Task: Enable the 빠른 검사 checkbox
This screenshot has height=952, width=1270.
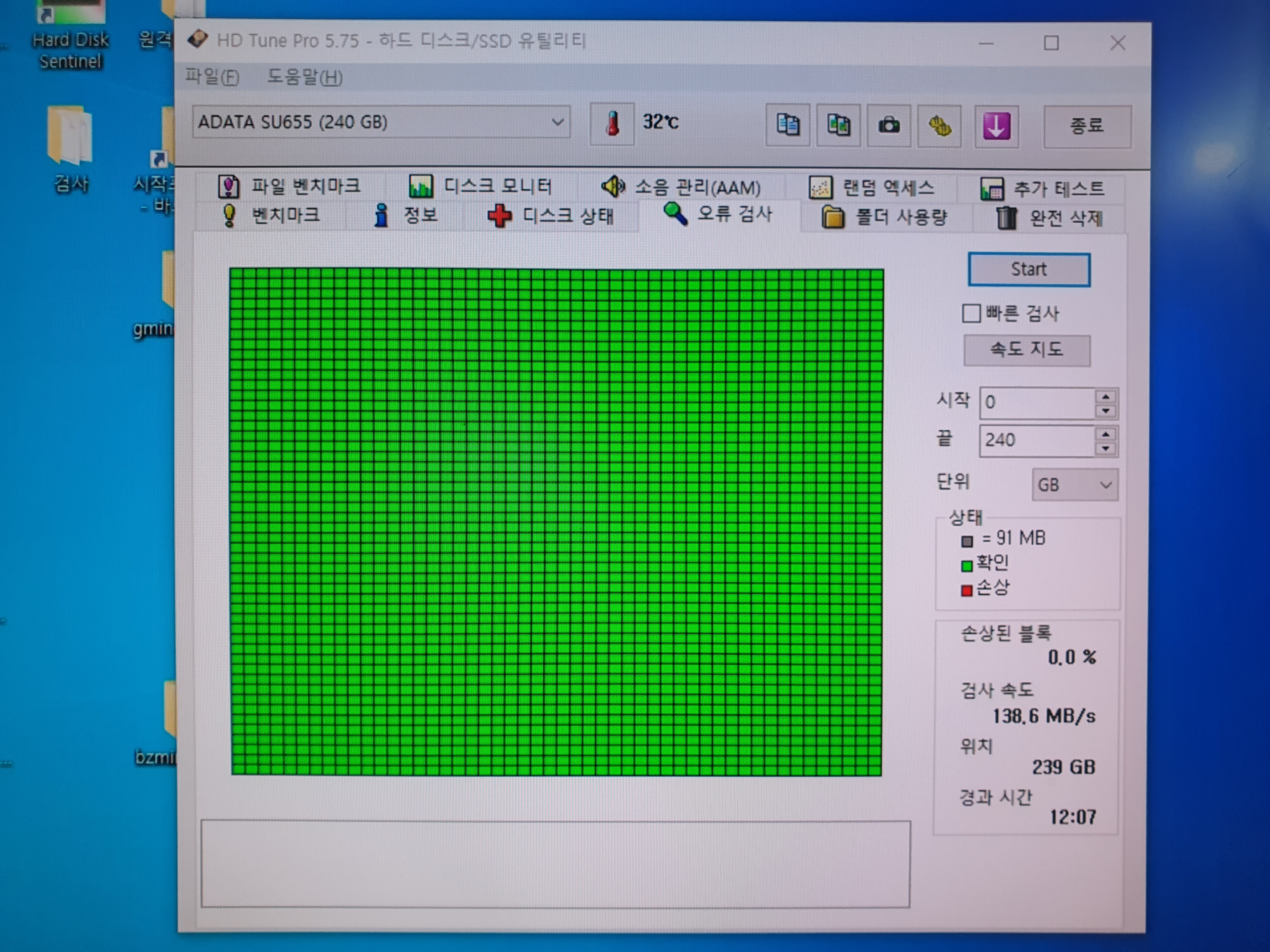Action: (x=971, y=313)
